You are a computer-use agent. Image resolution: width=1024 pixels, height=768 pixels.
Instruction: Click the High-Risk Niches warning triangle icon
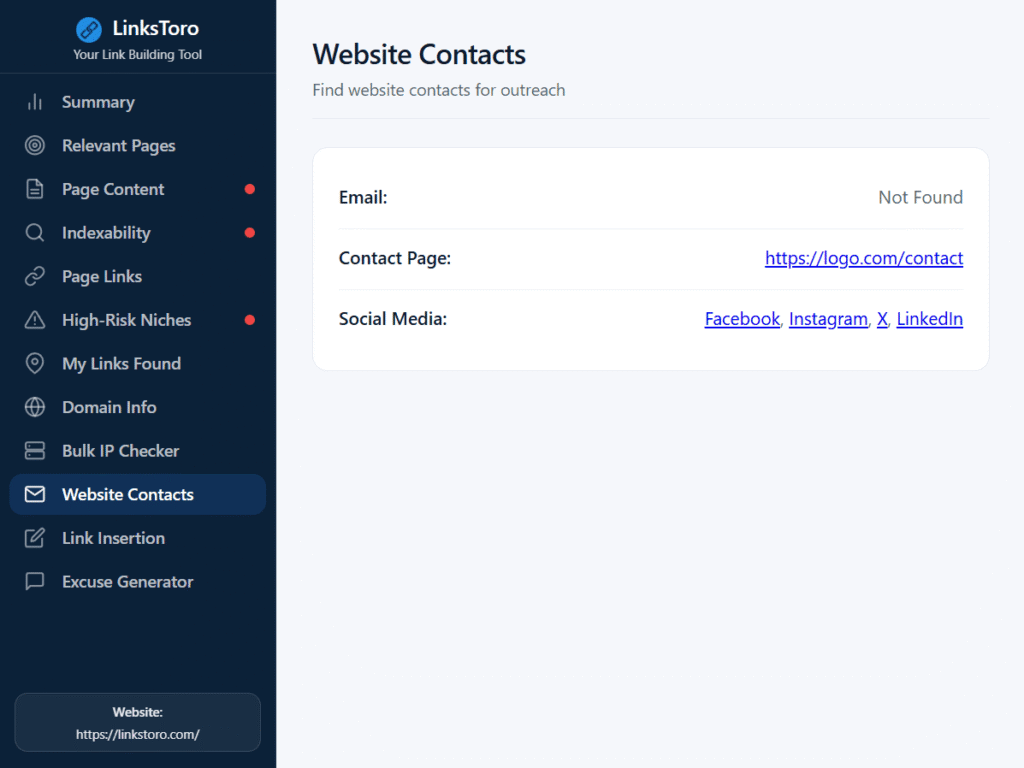[35, 320]
